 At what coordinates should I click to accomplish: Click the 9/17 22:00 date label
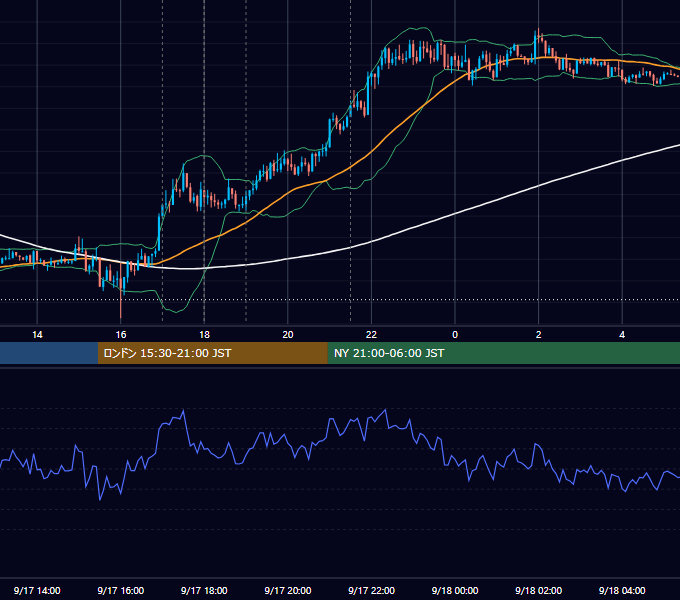[x=372, y=590]
